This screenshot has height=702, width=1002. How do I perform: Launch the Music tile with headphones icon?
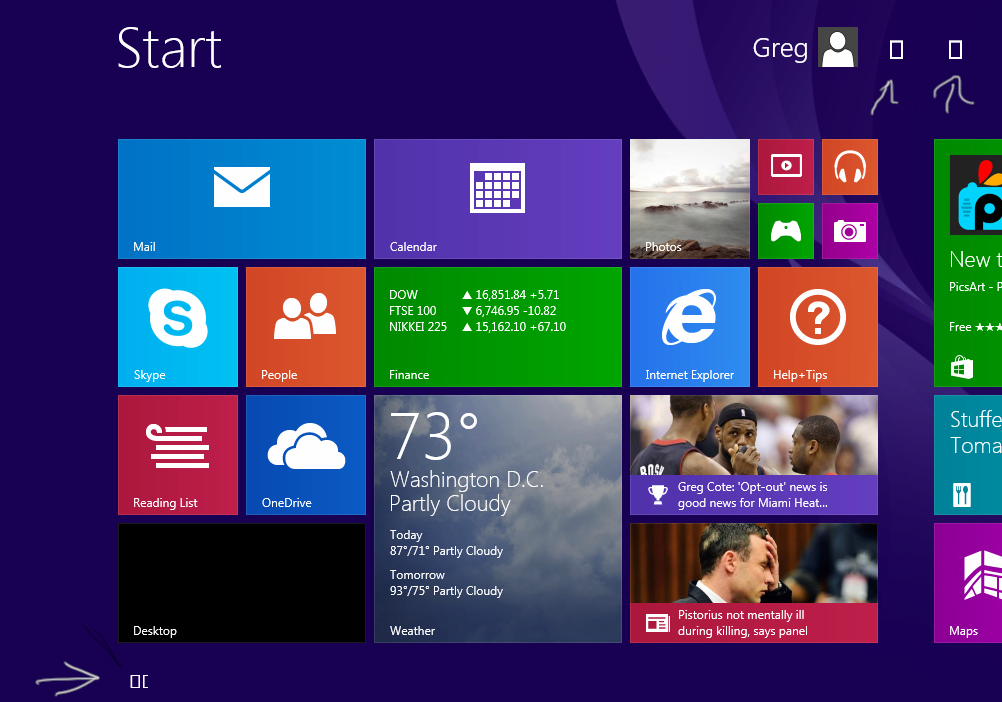click(849, 167)
